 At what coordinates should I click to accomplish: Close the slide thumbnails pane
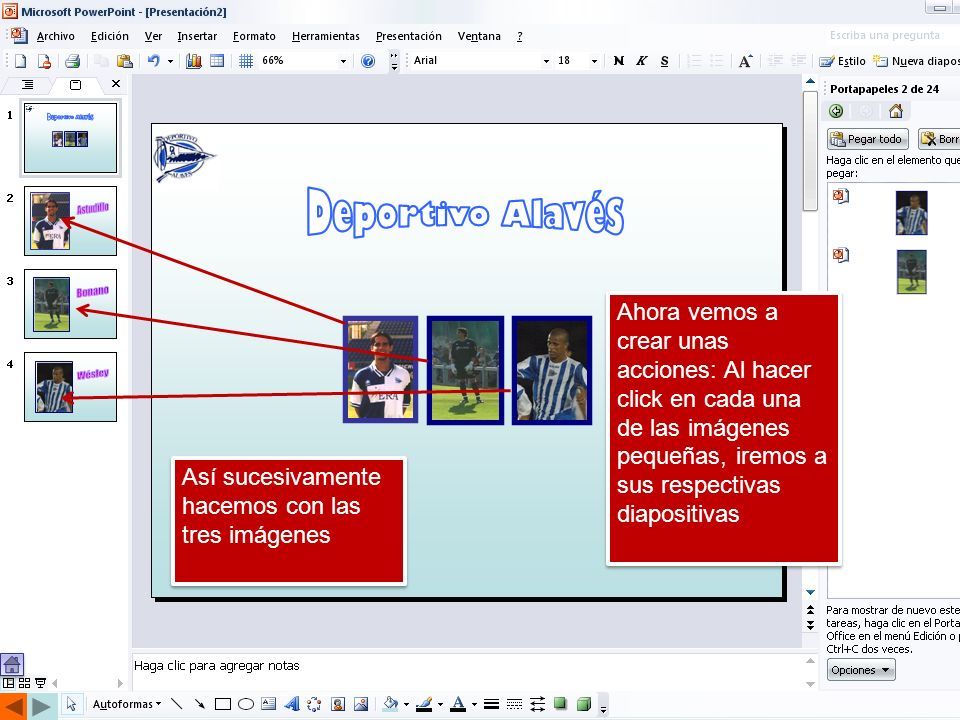(116, 84)
